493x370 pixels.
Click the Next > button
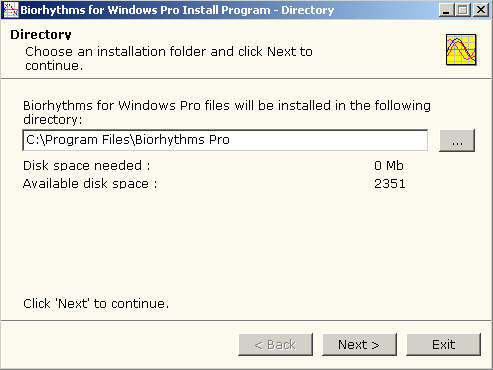pos(359,344)
